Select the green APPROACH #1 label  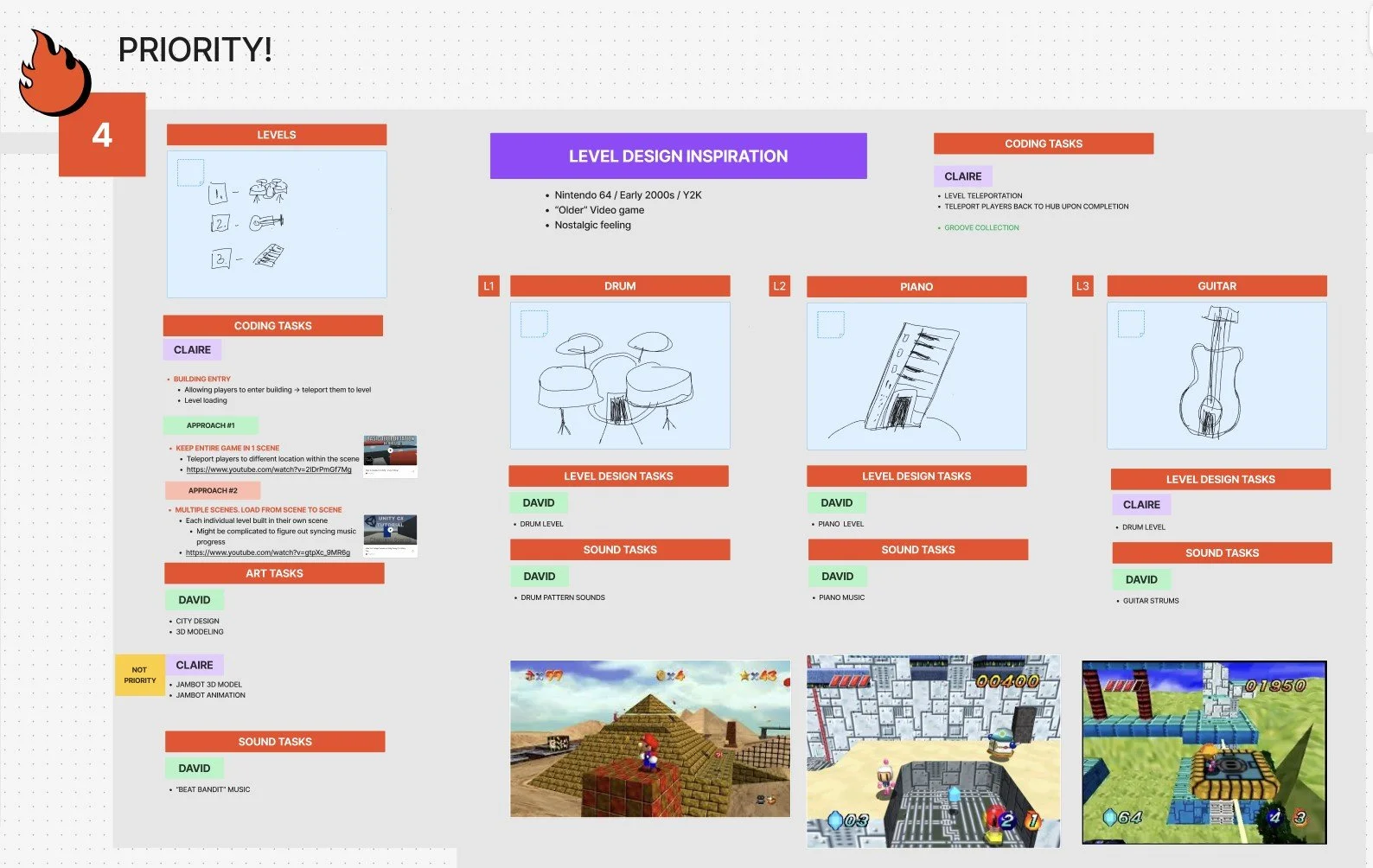(x=211, y=425)
